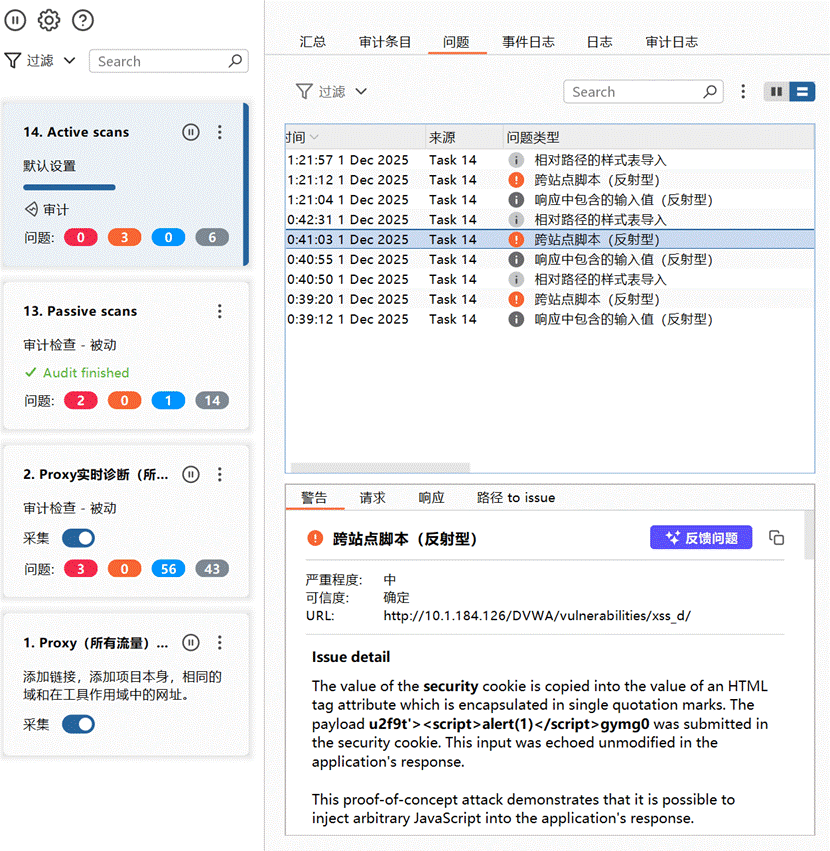
Task: Expand the issues panel filter dropdown
Action: [361, 91]
